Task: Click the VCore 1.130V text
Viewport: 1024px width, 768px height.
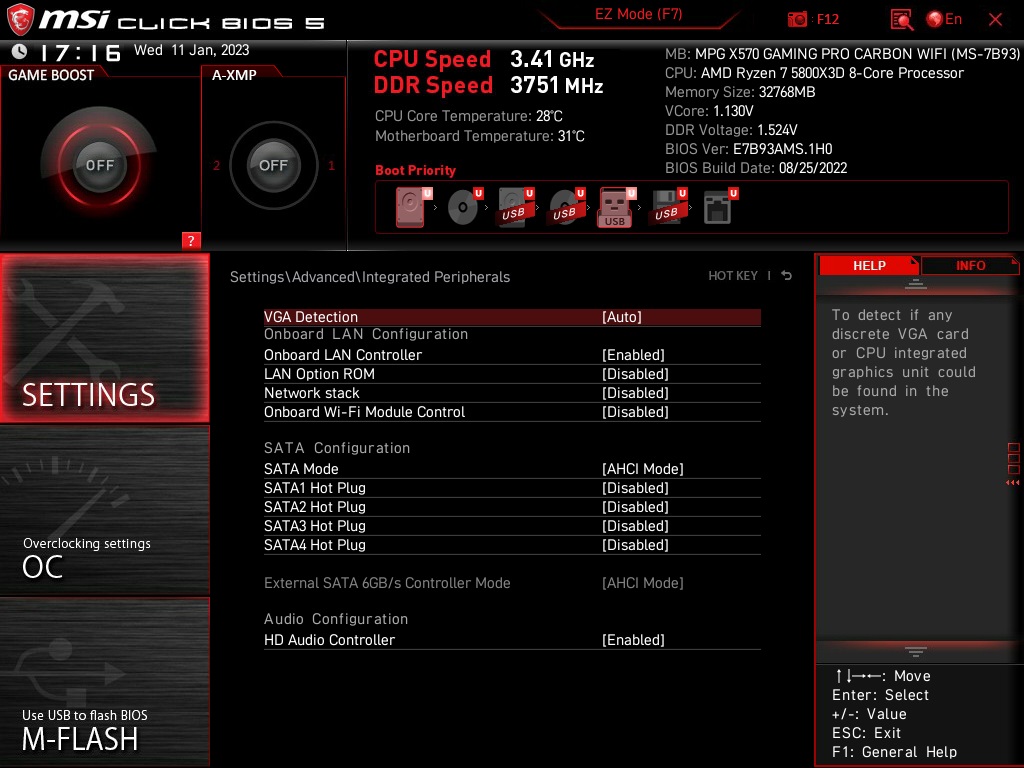Action: point(709,111)
